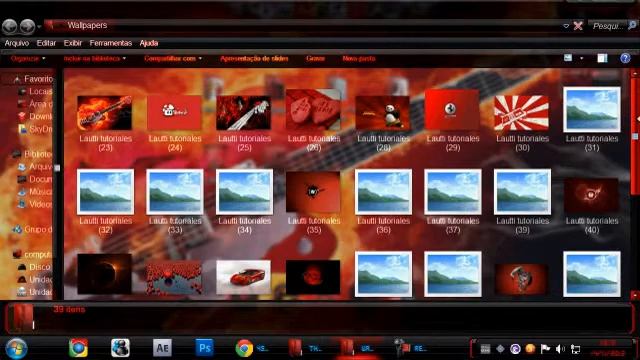Switch to running Chrome window in taskbar
The height and width of the screenshot is (360, 640).
click(252, 348)
